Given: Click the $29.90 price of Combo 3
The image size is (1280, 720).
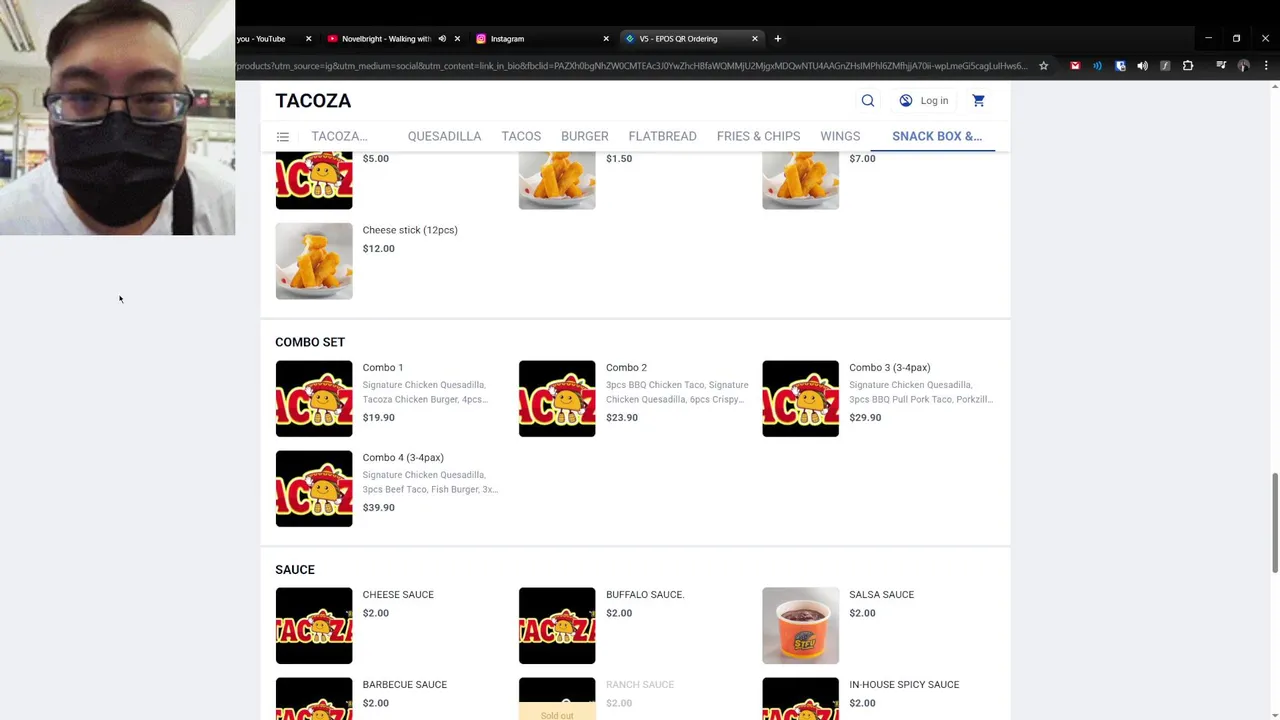Looking at the screenshot, I should (865, 417).
